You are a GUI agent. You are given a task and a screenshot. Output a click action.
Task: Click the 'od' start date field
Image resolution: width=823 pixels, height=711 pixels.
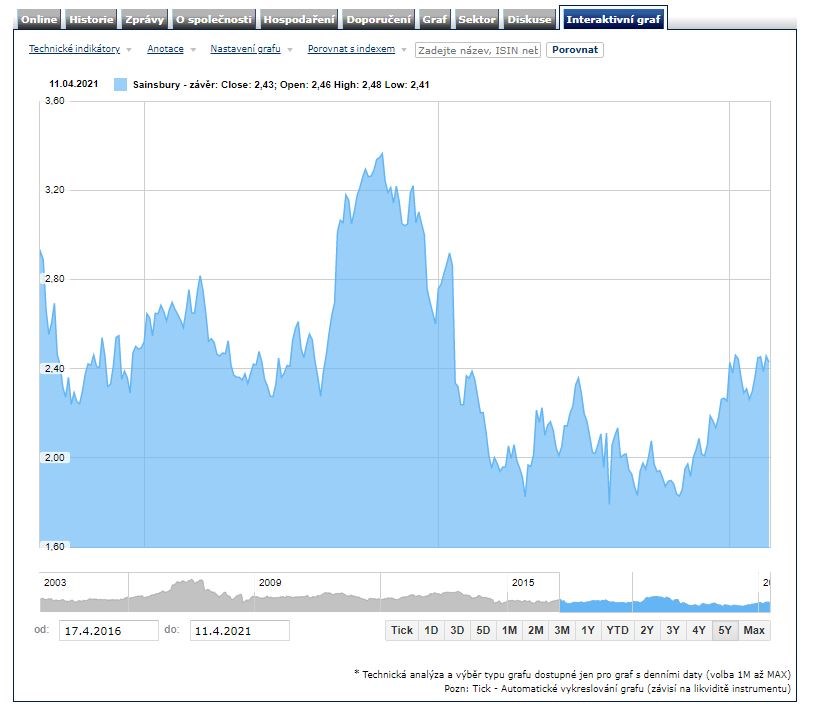[108, 631]
